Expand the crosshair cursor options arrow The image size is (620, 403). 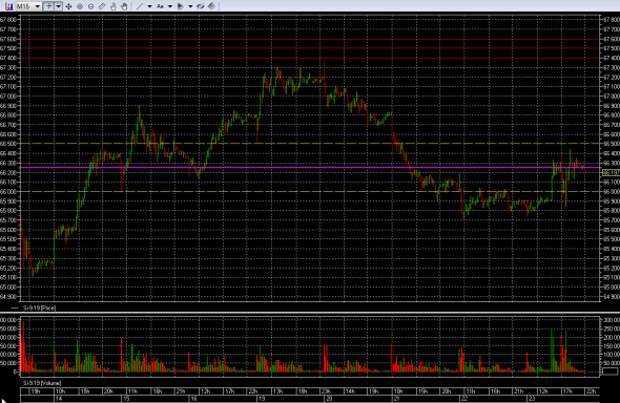tap(58, 6)
